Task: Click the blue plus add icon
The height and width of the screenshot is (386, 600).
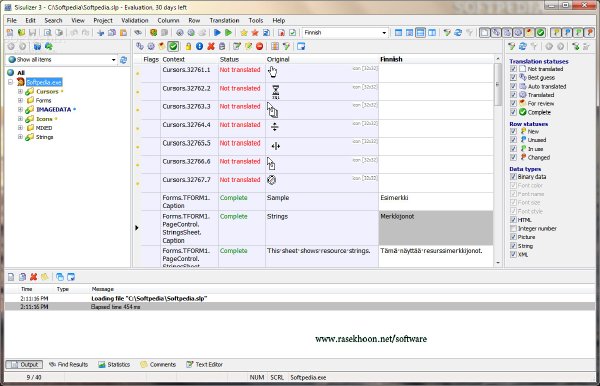Action: click(x=101, y=33)
